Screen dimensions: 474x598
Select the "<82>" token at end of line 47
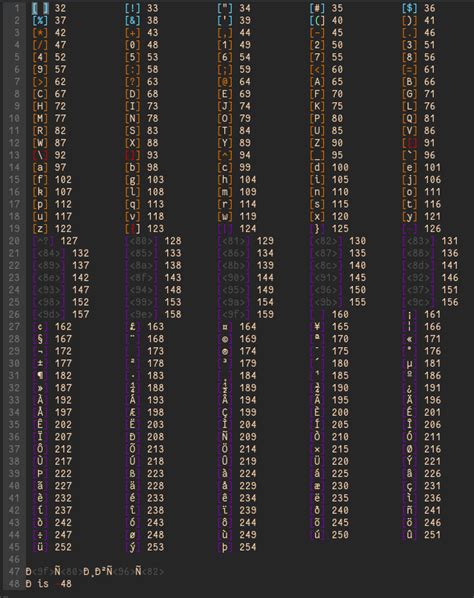[153, 572]
